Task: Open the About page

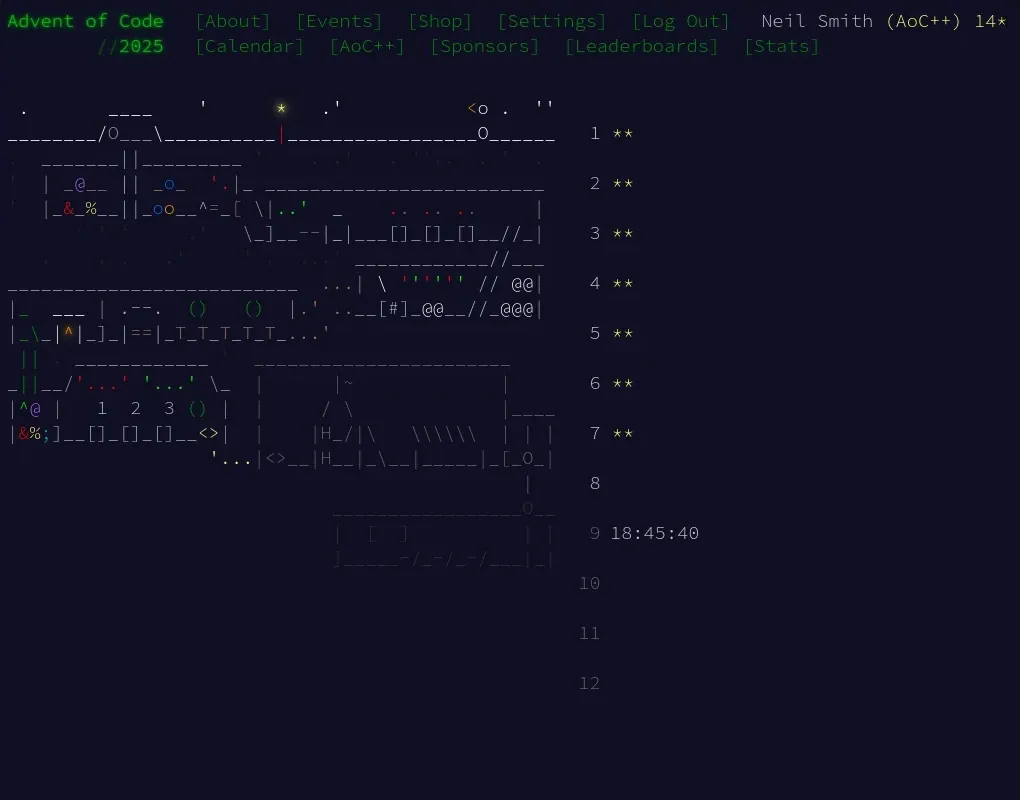Action: 232,20
